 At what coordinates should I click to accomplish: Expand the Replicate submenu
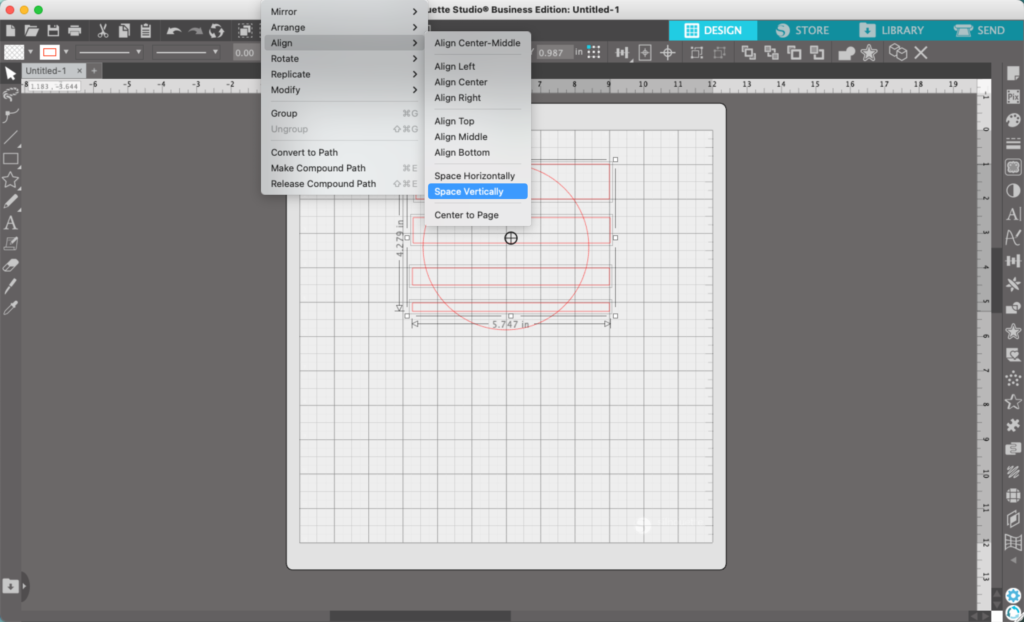pos(344,74)
